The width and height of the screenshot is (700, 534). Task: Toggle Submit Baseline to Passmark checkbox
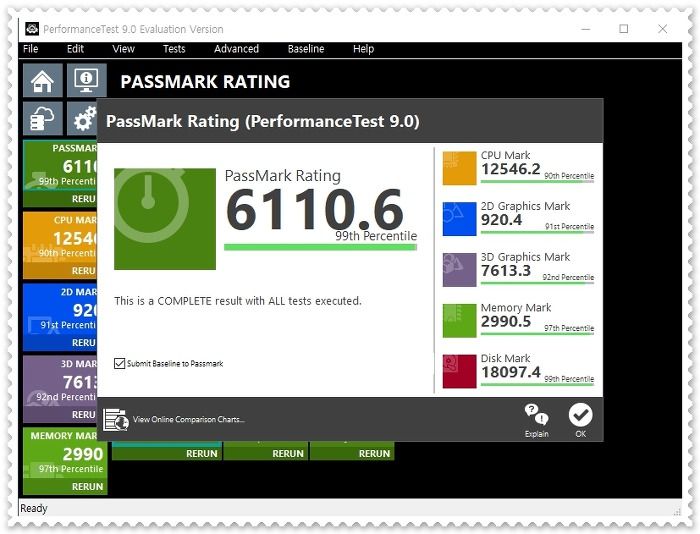click(x=119, y=363)
